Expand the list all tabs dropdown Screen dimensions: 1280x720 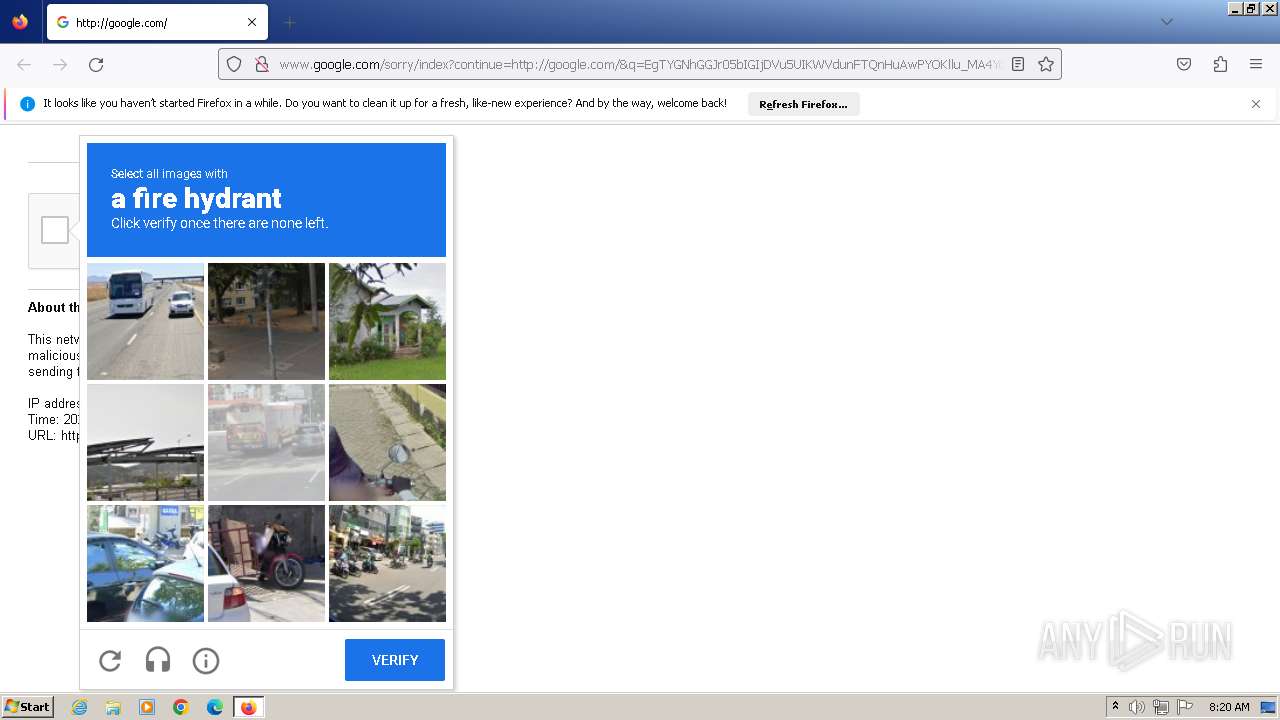tap(1166, 22)
